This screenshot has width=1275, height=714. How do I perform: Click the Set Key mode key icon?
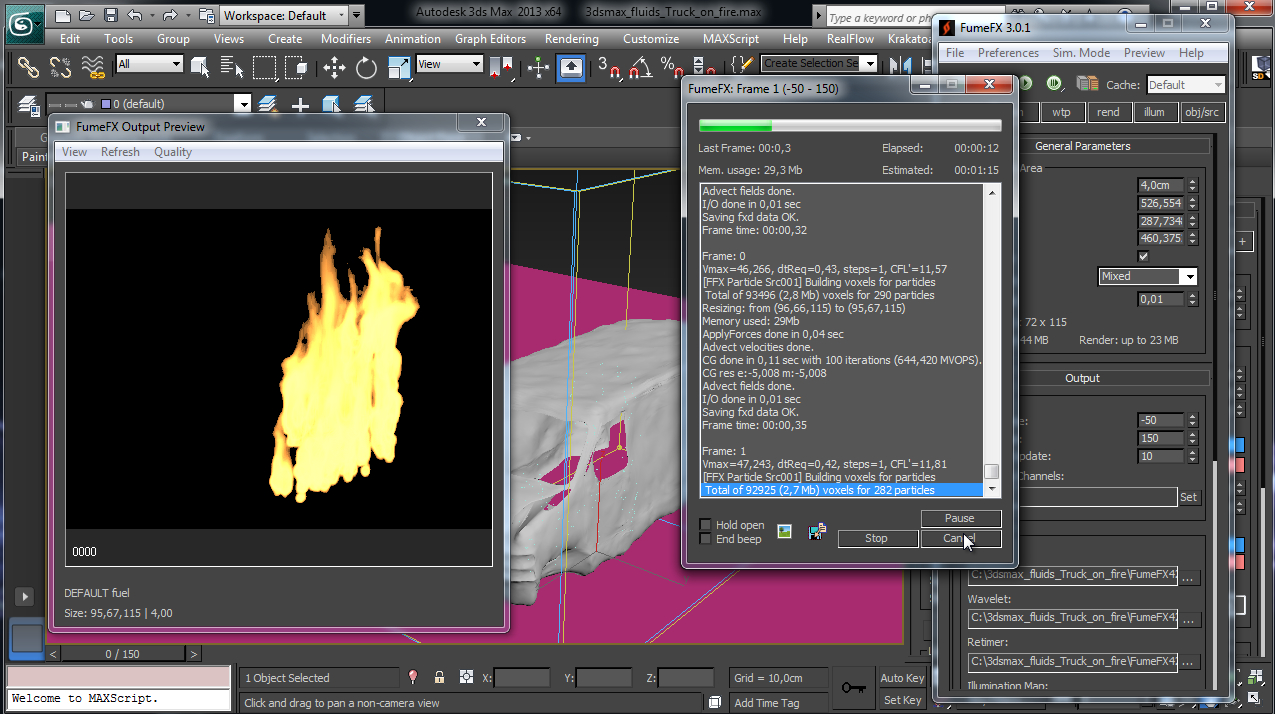click(853, 688)
